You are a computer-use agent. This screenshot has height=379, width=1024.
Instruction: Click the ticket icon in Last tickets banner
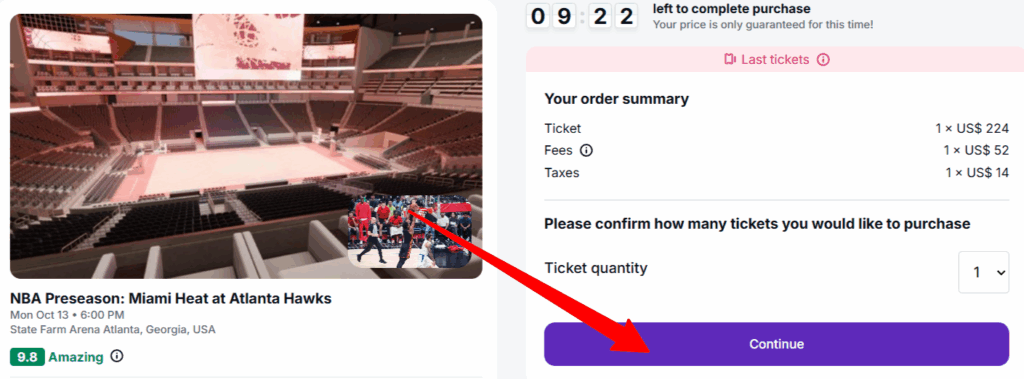coord(730,60)
